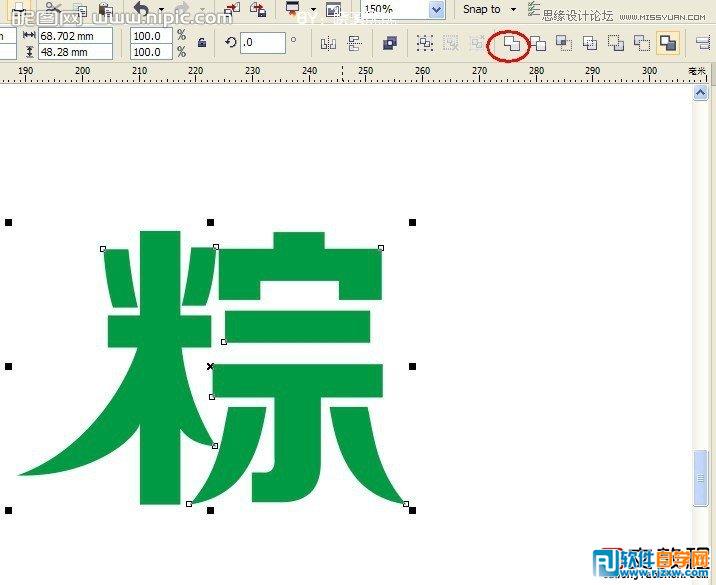Click the top-center black selection handle

coord(211,222)
